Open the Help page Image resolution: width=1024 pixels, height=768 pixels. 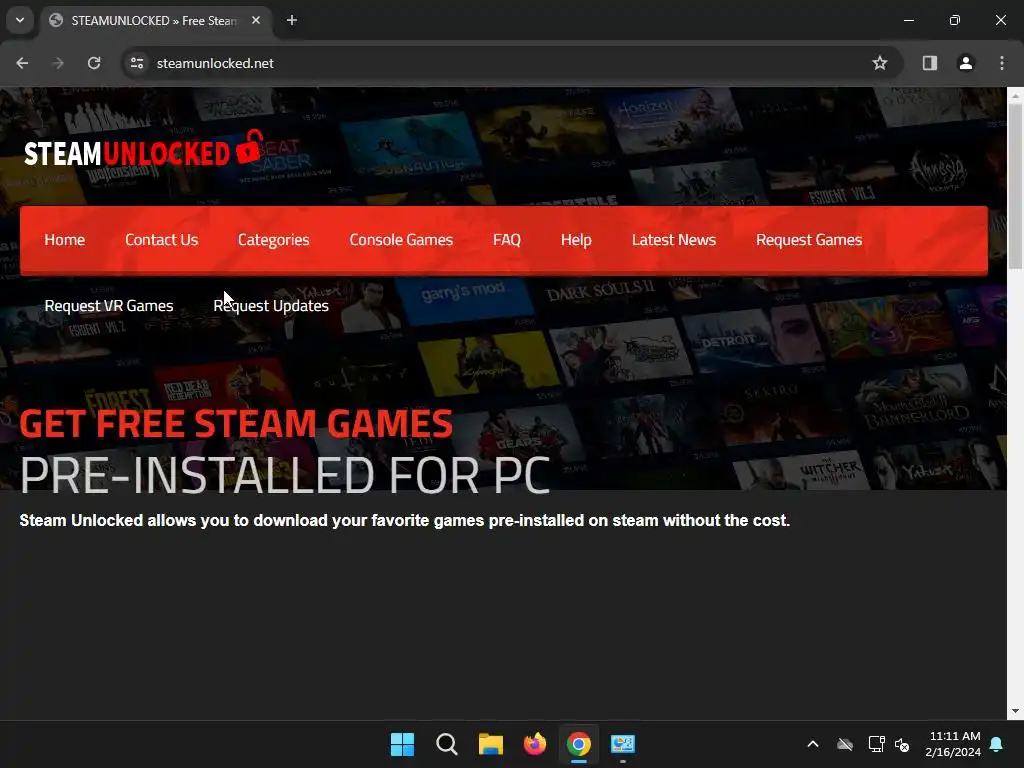[x=576, y=240]
